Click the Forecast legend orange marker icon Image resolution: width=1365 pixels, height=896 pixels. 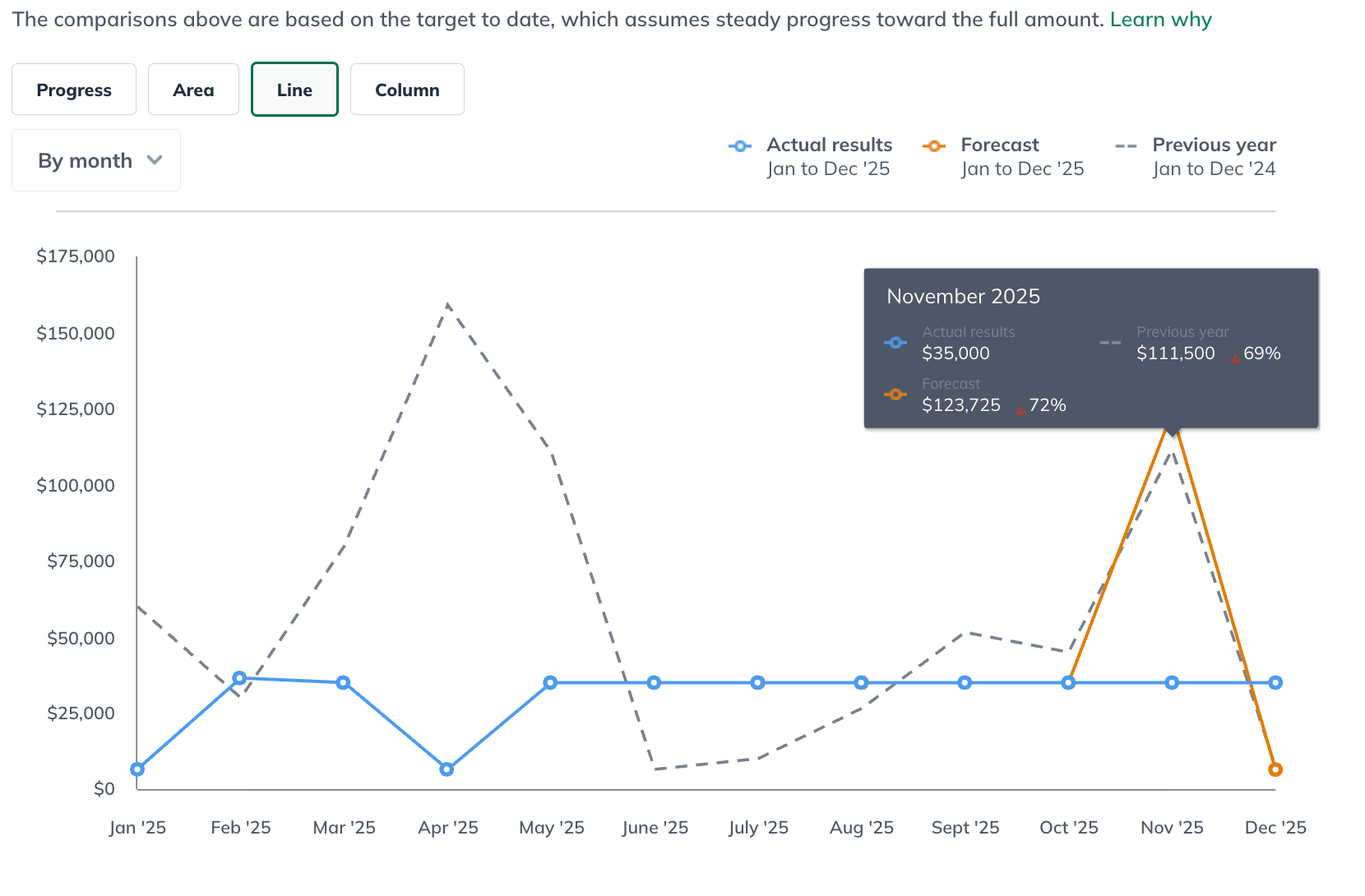click(934, 146)
